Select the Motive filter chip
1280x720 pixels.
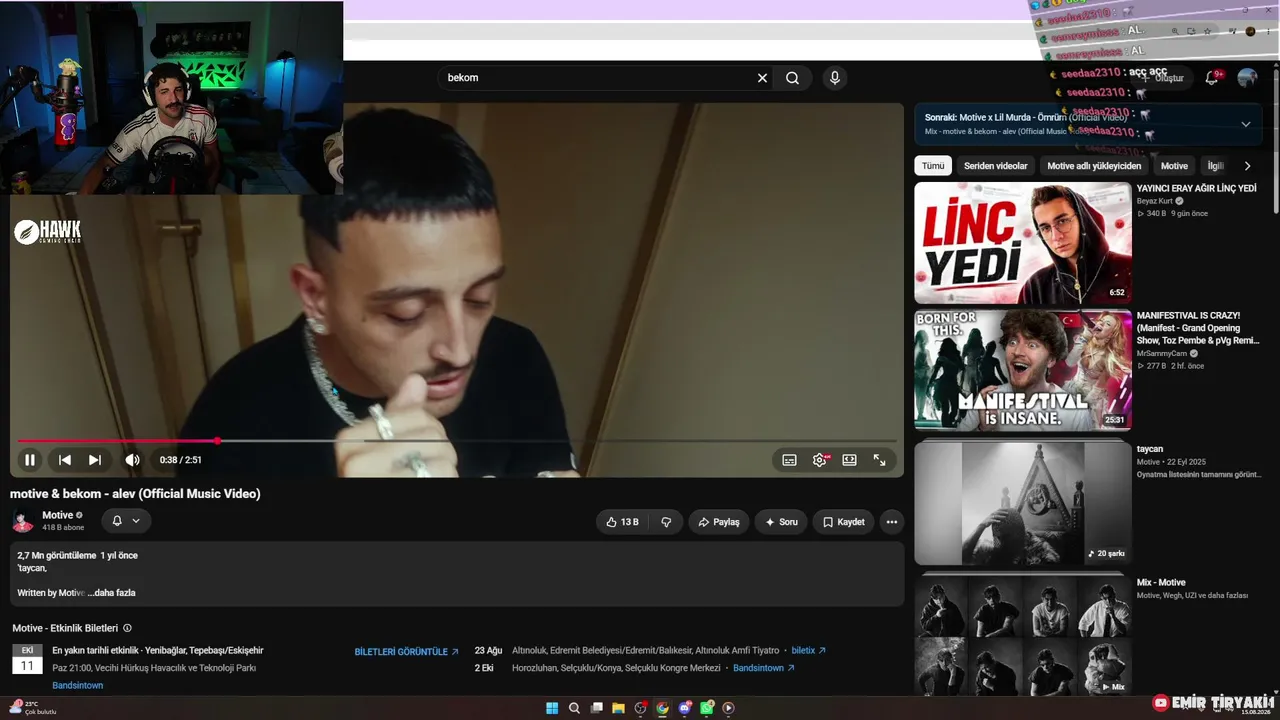[x=1174, y=166]
